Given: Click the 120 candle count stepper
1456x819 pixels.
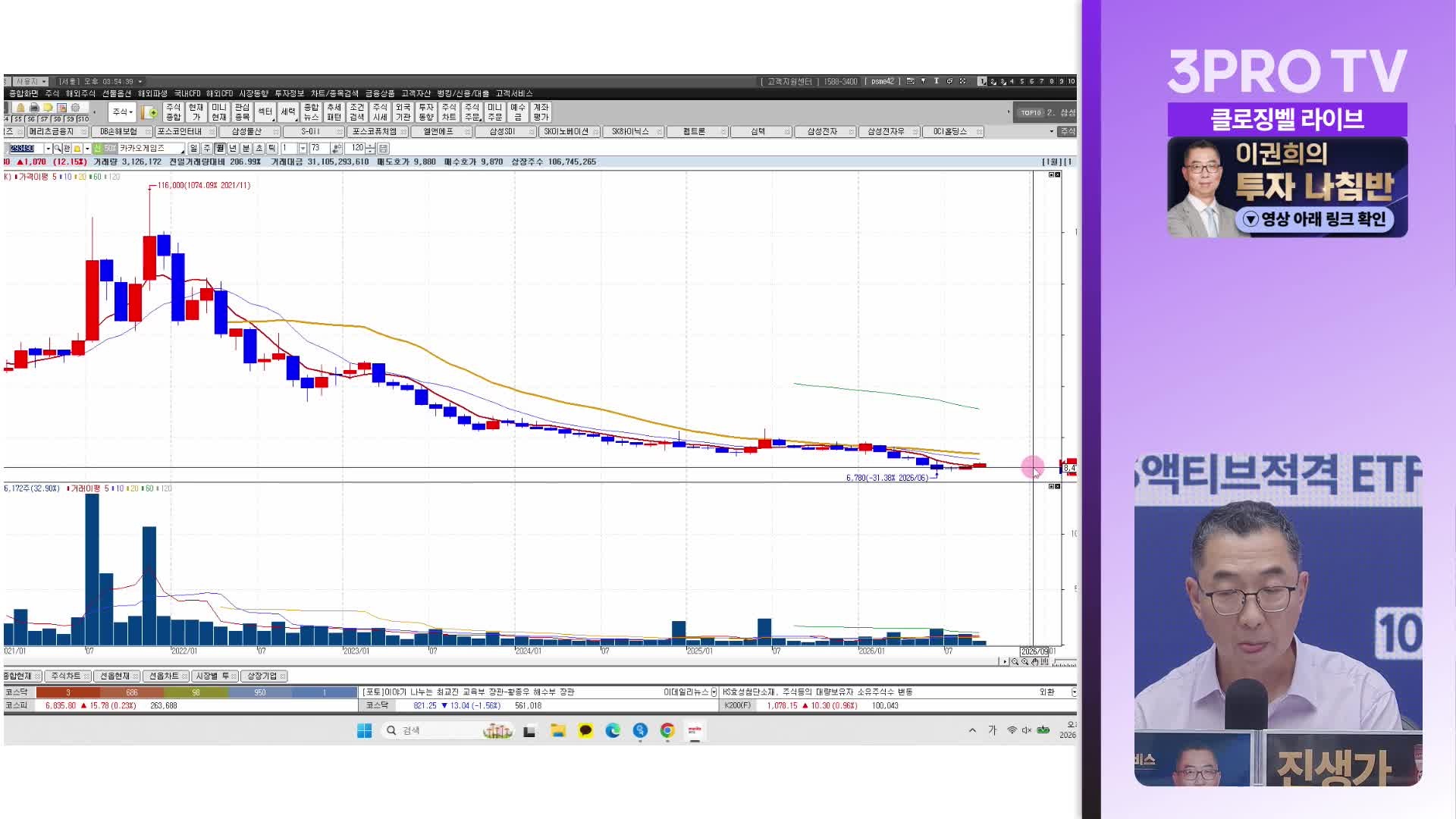Looking at the screenshot, I should (371, 148).
